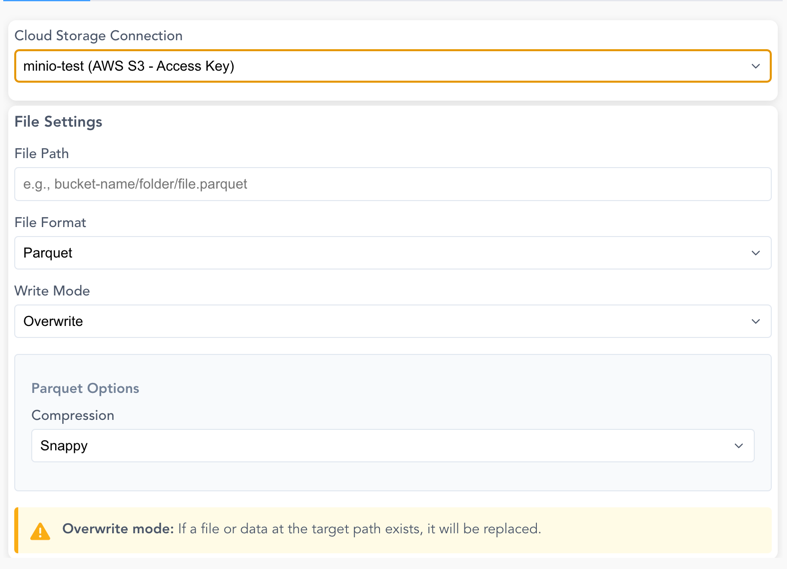The image size is (787, 569).
Task: Click the File Format label
Action: (50, 222)
